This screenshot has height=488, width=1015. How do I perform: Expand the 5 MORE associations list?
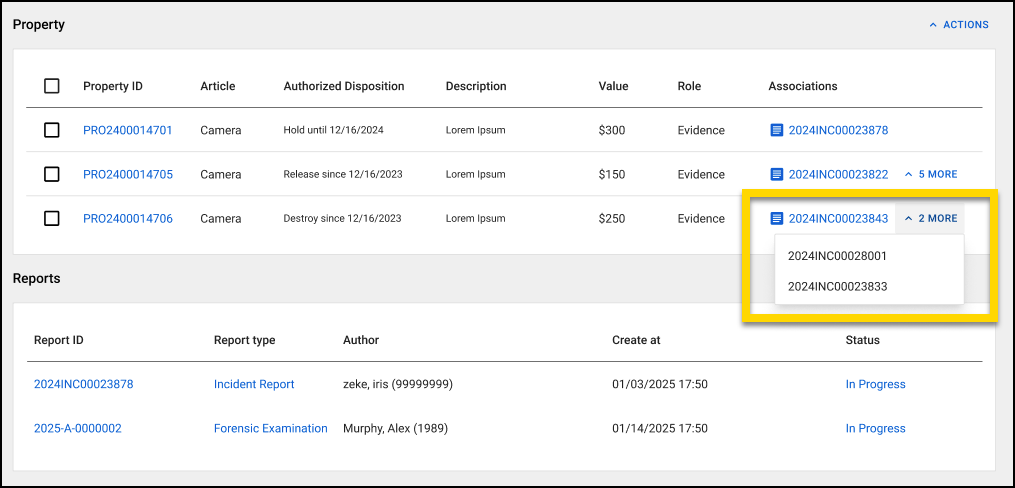pyautogui.click(x=931, y=174)
